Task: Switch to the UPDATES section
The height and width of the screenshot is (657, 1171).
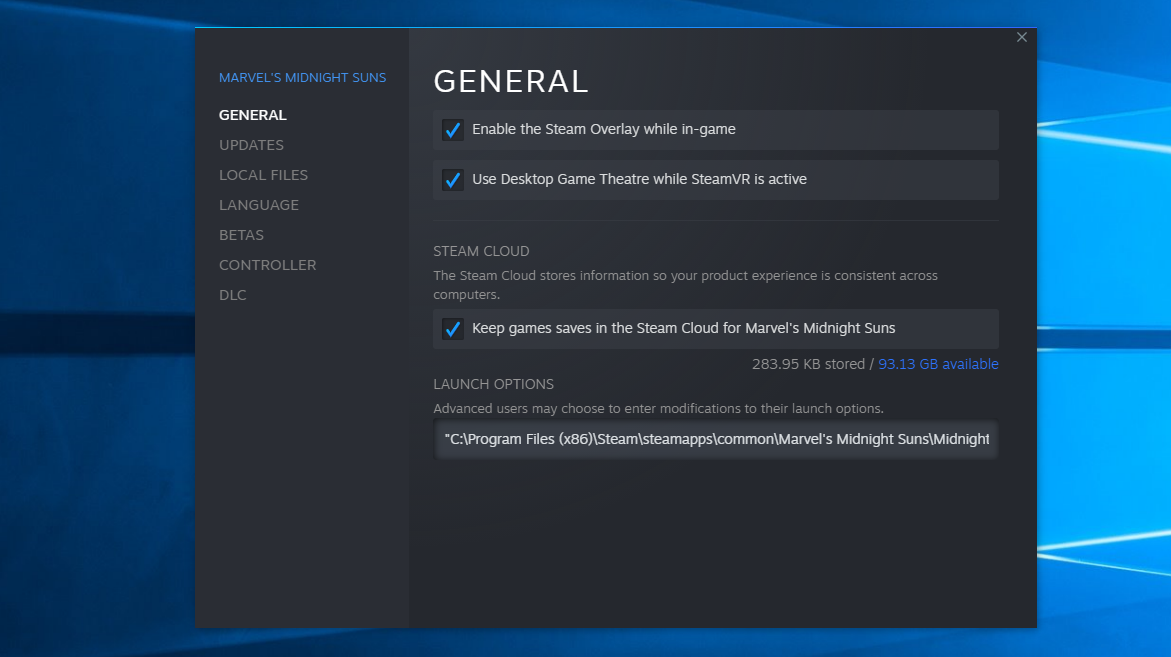Action: pos(251,145)
